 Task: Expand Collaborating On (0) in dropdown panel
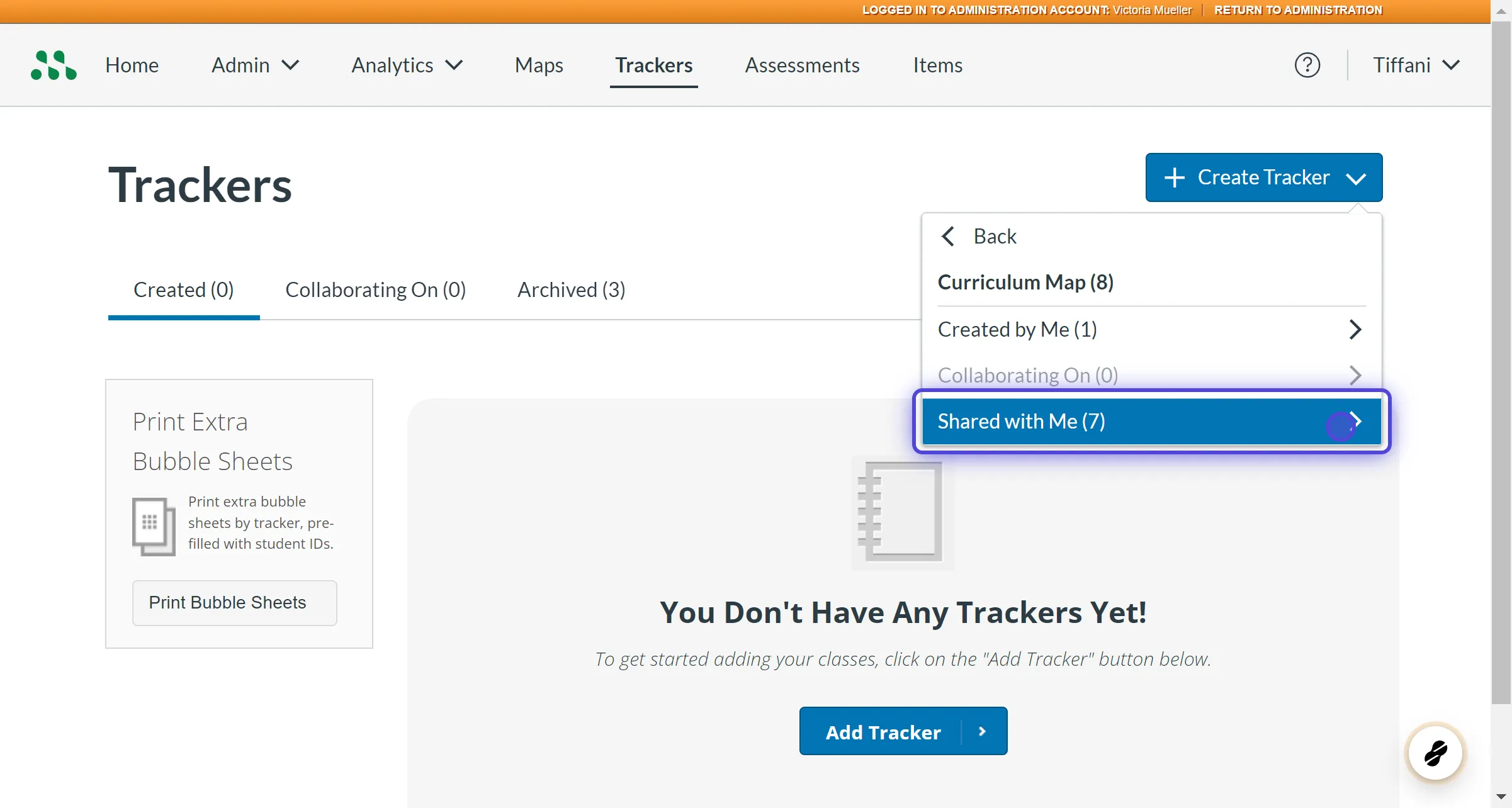pos(1151,375)
